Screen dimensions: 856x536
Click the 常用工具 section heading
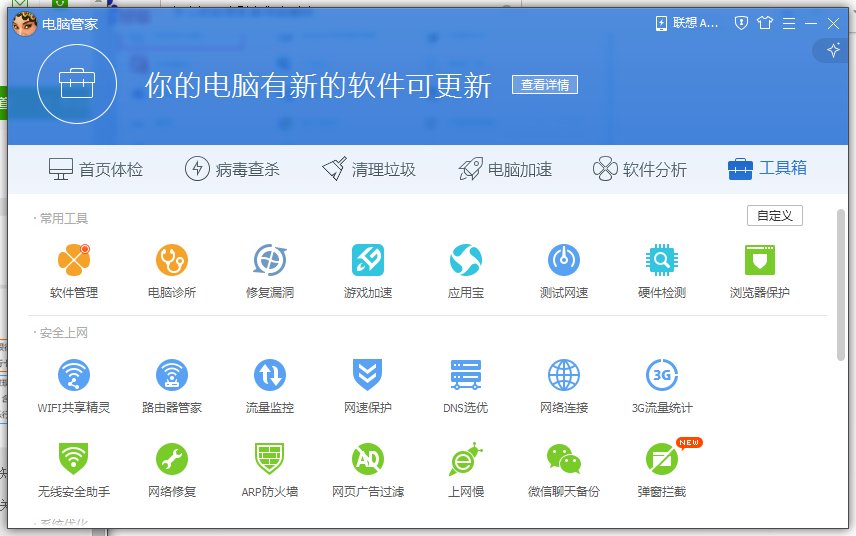pyautogui.click(x=64, y=218)
